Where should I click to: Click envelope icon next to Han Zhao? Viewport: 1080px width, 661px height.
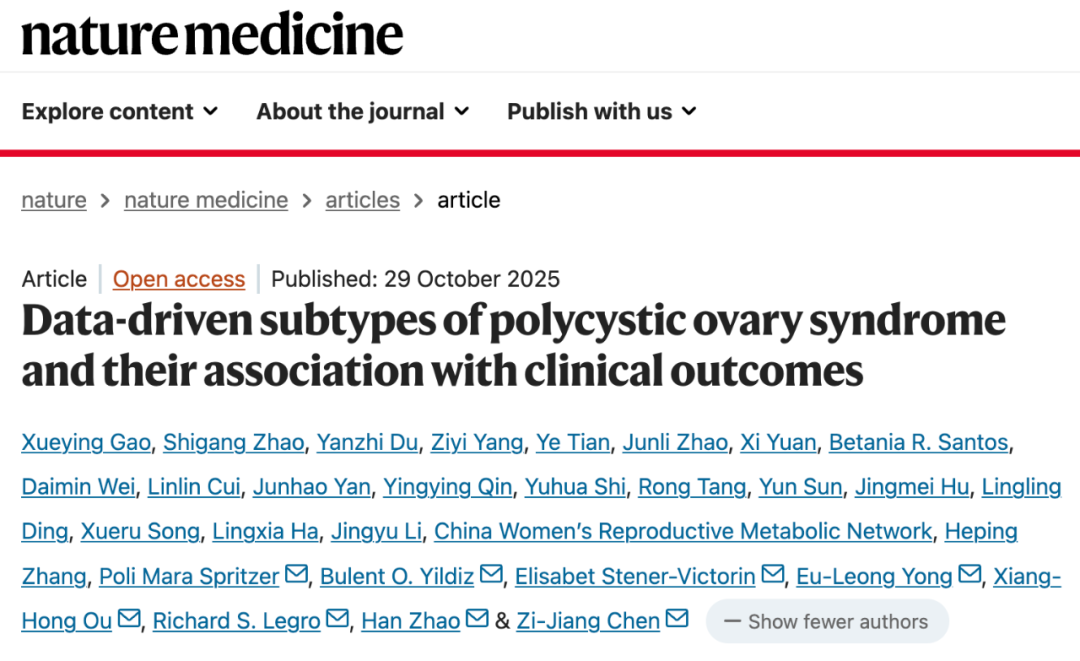[477, 620]
